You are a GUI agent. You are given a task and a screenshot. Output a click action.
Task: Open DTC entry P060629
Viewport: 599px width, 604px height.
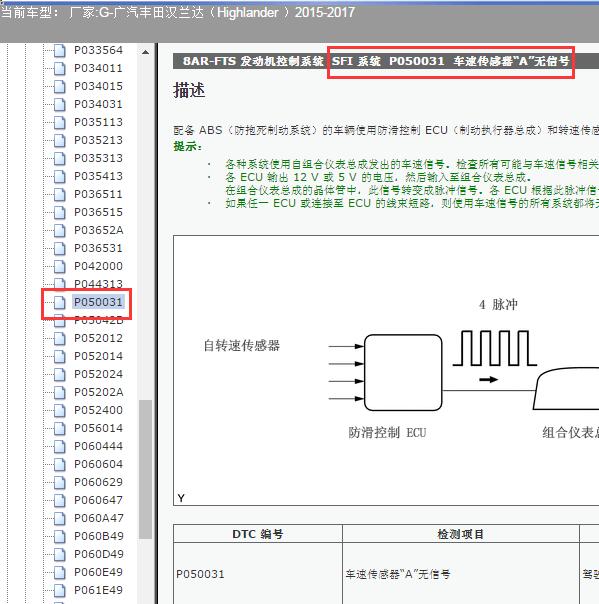98,482
